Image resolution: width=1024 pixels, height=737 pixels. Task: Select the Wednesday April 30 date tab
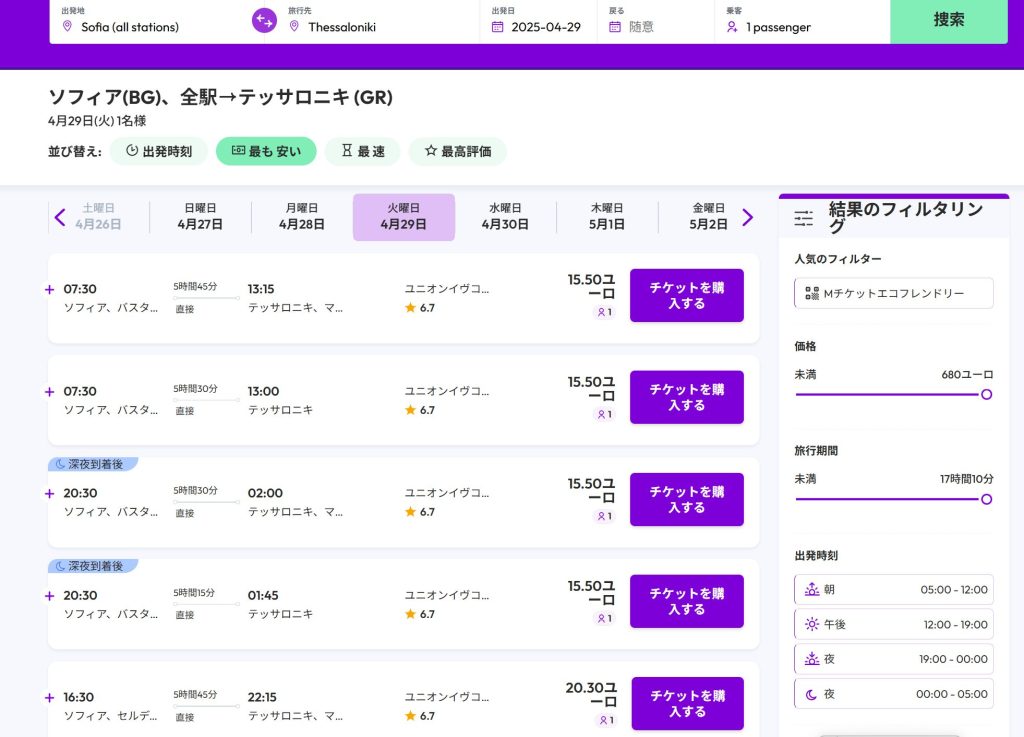(505, 217)
